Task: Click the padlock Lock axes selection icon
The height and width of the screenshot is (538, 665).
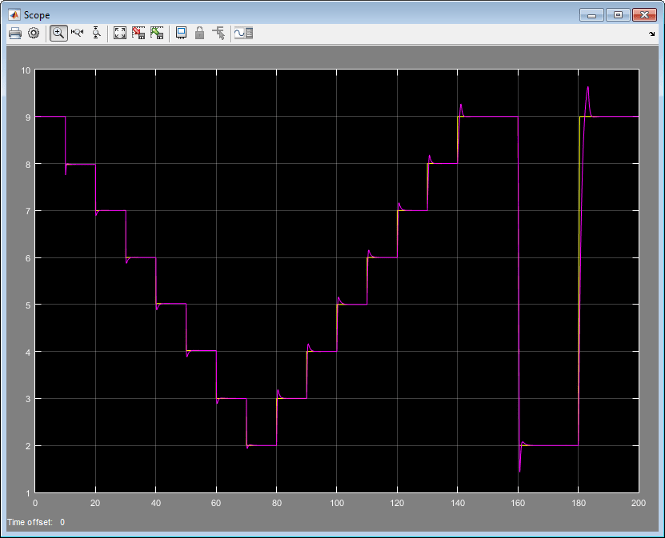Action: pos(199,33)
